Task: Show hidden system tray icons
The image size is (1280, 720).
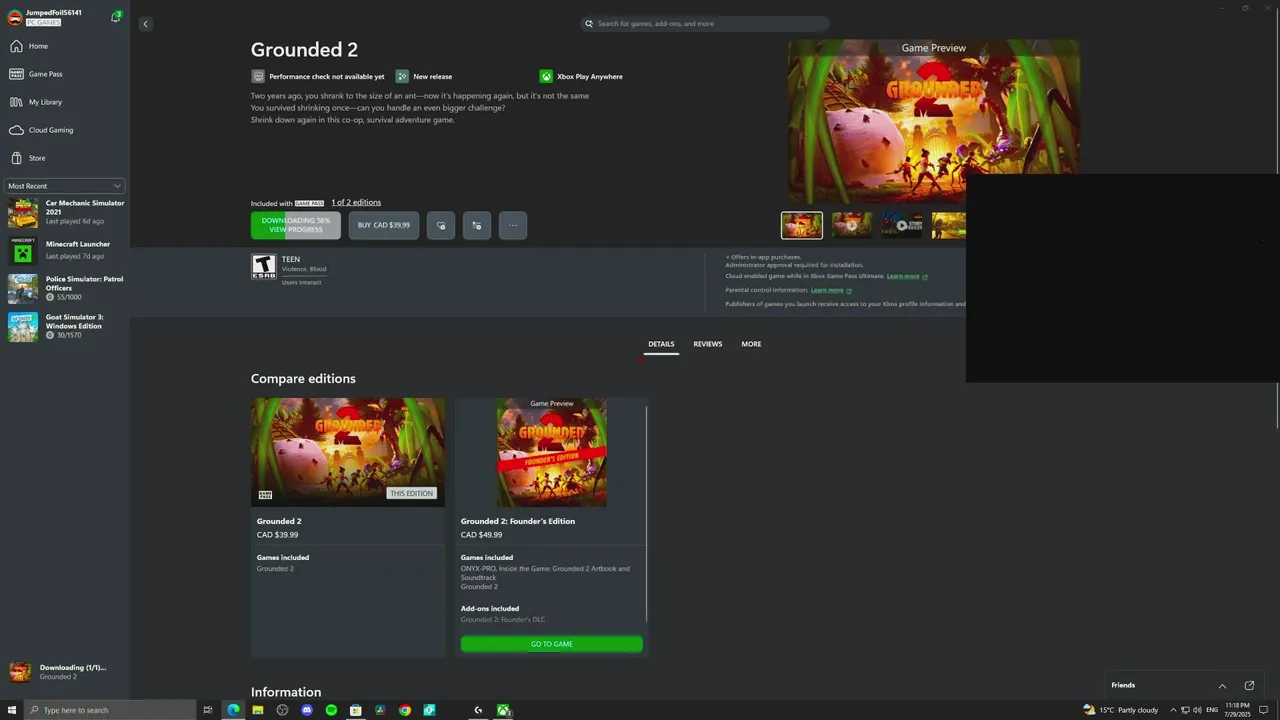Action: [1173, 710]
